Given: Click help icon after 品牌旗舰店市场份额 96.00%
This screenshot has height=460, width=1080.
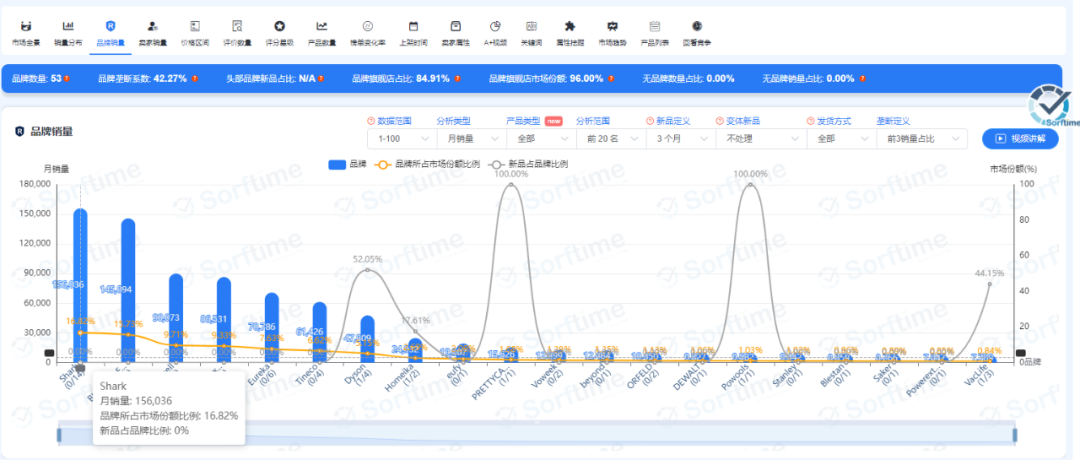Looking at the screenshot, I should [x=611, y=79].
